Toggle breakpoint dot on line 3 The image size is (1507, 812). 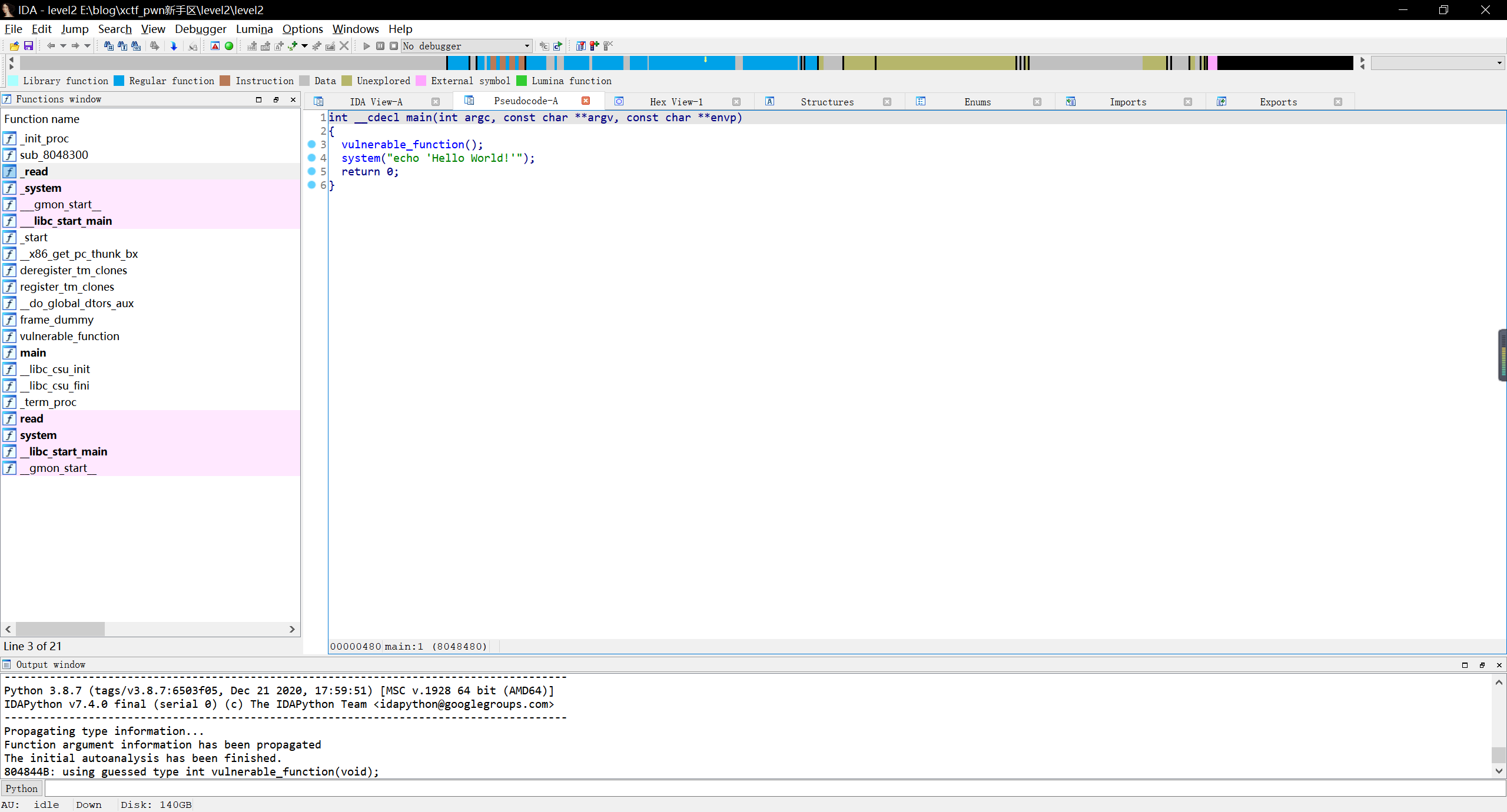[311, 144]
